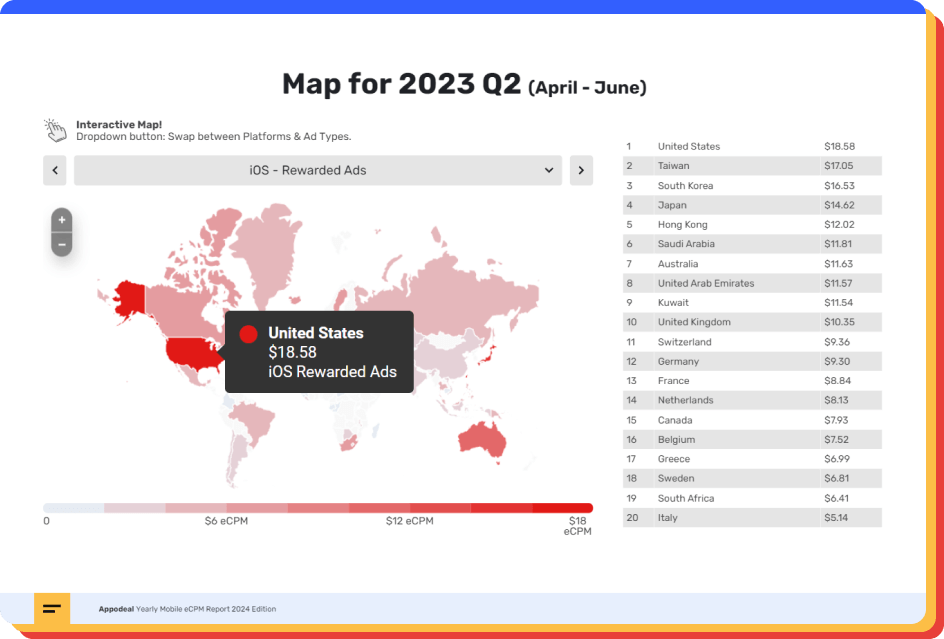Click the Appodeal logo in footer
The image size is (944, 639).
[x=52, y=609]
